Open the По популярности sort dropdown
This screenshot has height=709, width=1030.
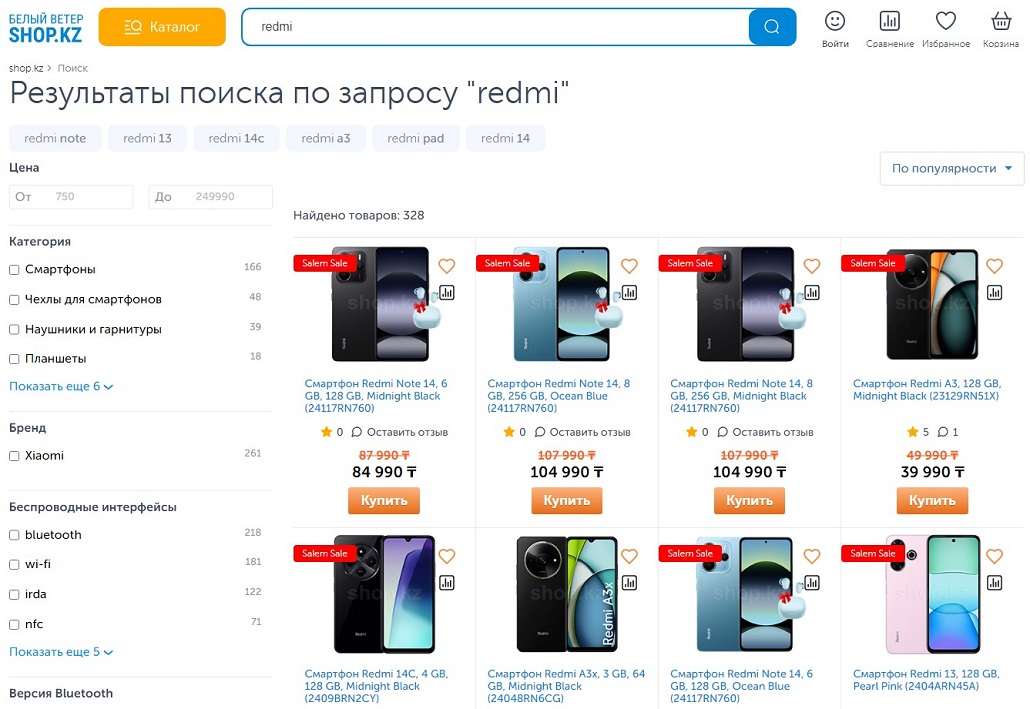[x=951, y=168]
